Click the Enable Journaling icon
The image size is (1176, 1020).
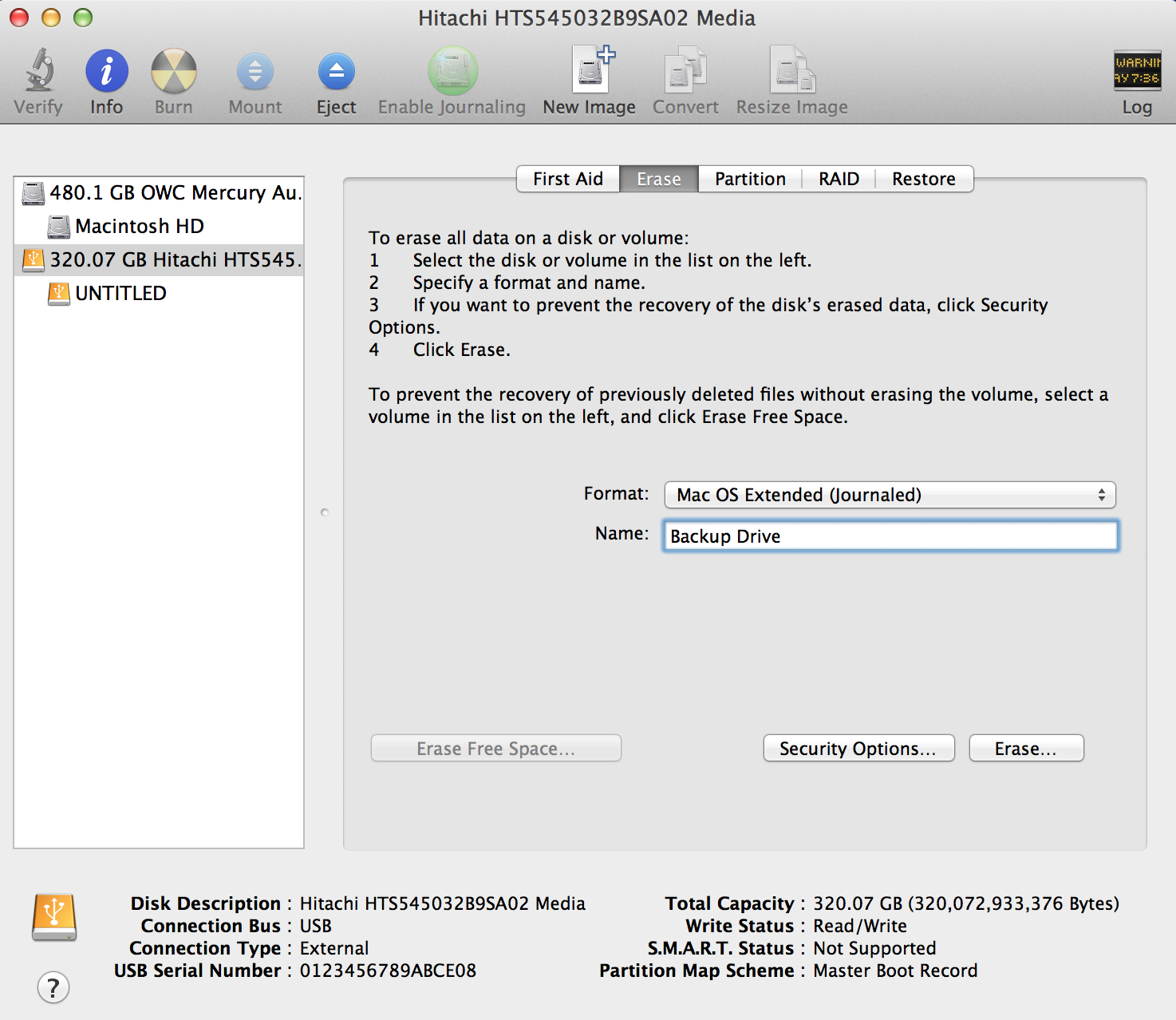(x=452, y=70)
